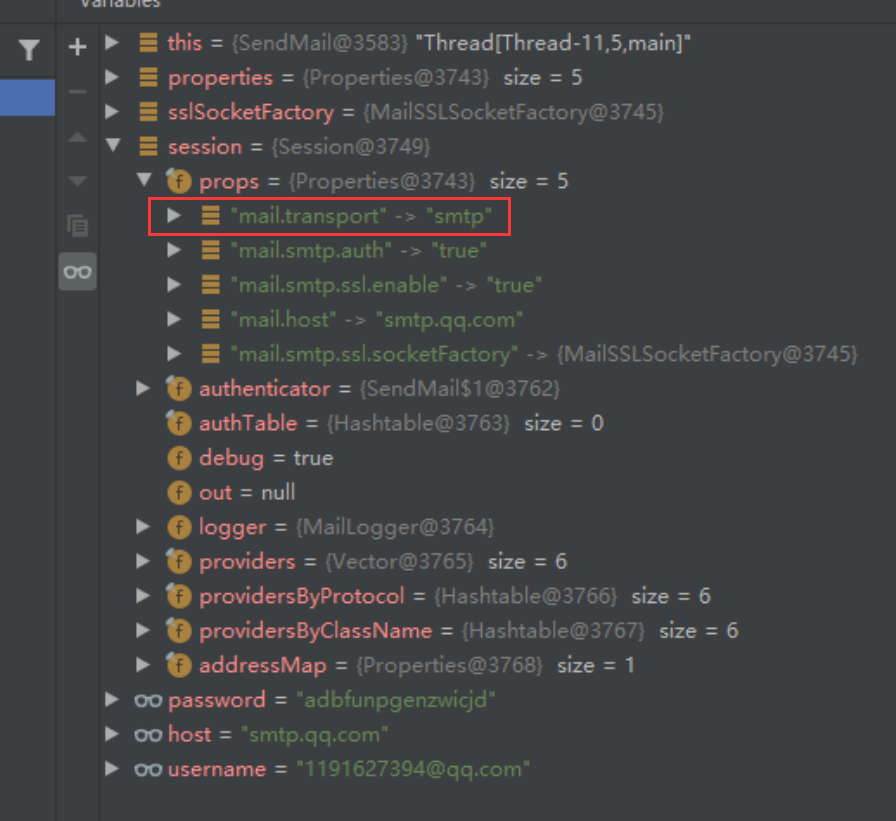Image resolution: width=896 pixels, height=821 pixels.
Task: Remove the selected watch using minus icon
Action: tap(77, 92)
